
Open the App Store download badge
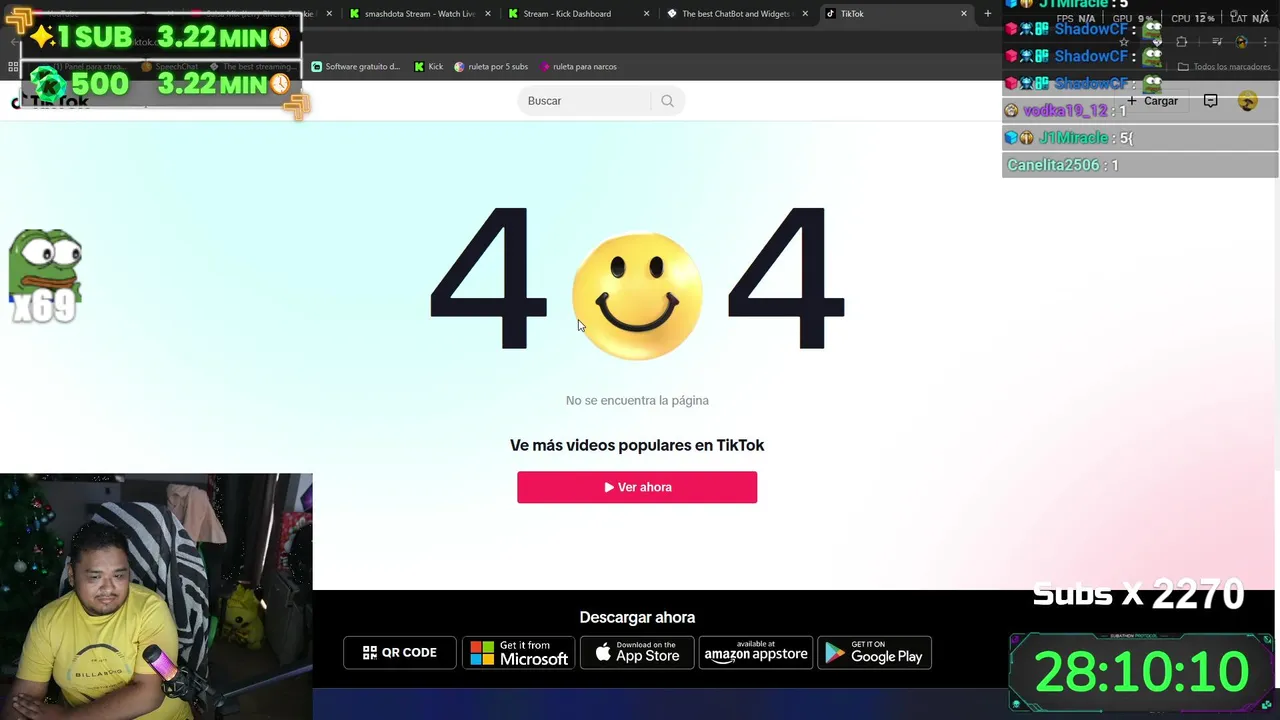[637, 653]
